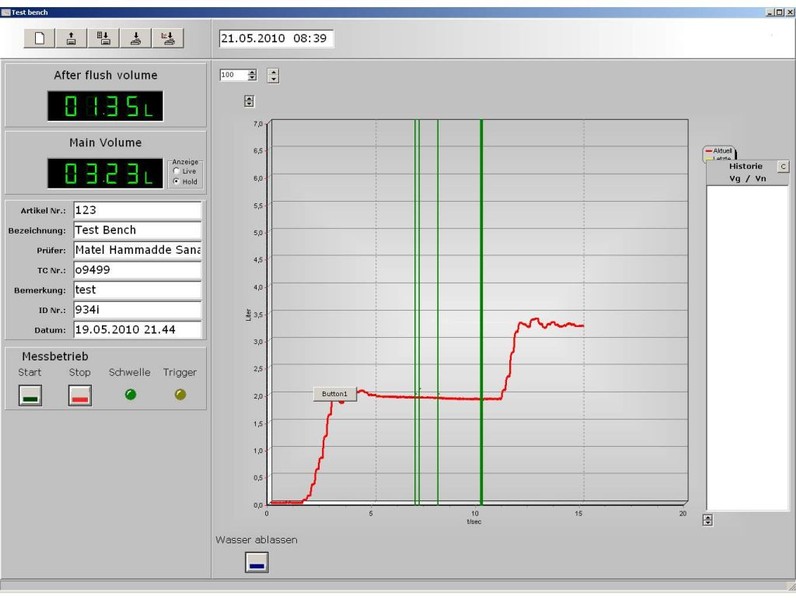Click the C button in Historie header
This screenshot has width=796, height=600.
[x=783, y=166]
